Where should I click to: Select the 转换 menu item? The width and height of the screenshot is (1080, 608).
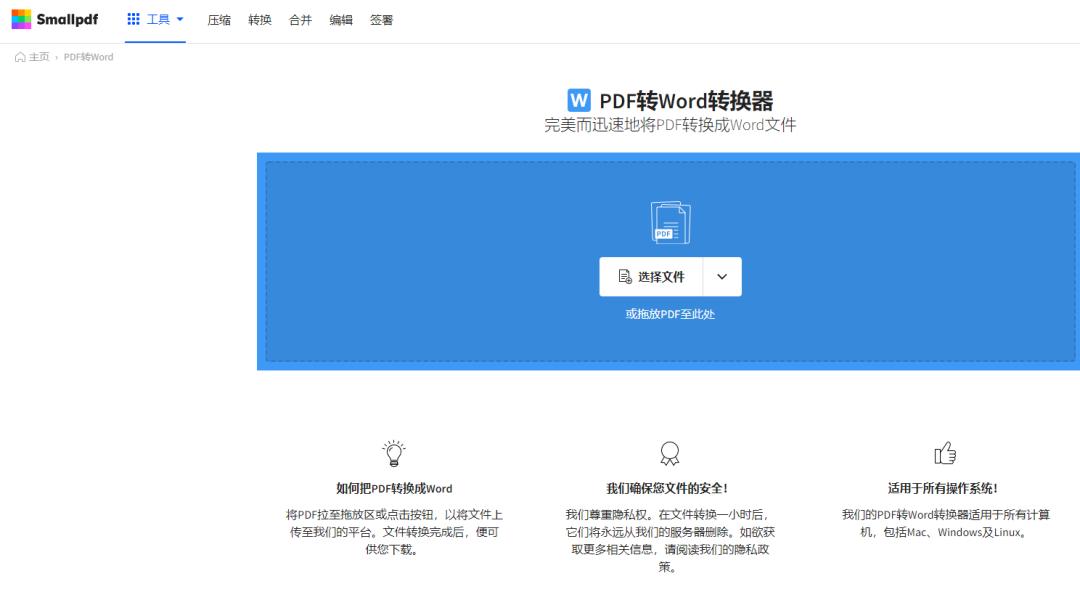[260, 19]
